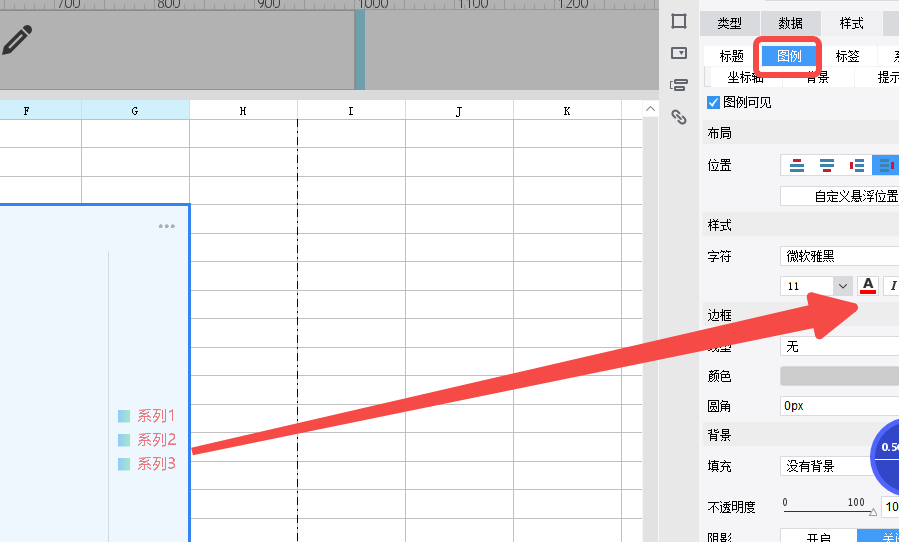The image size is (899, 542).
Task: Select legend item 系列1
Action: tap(147, 416)
